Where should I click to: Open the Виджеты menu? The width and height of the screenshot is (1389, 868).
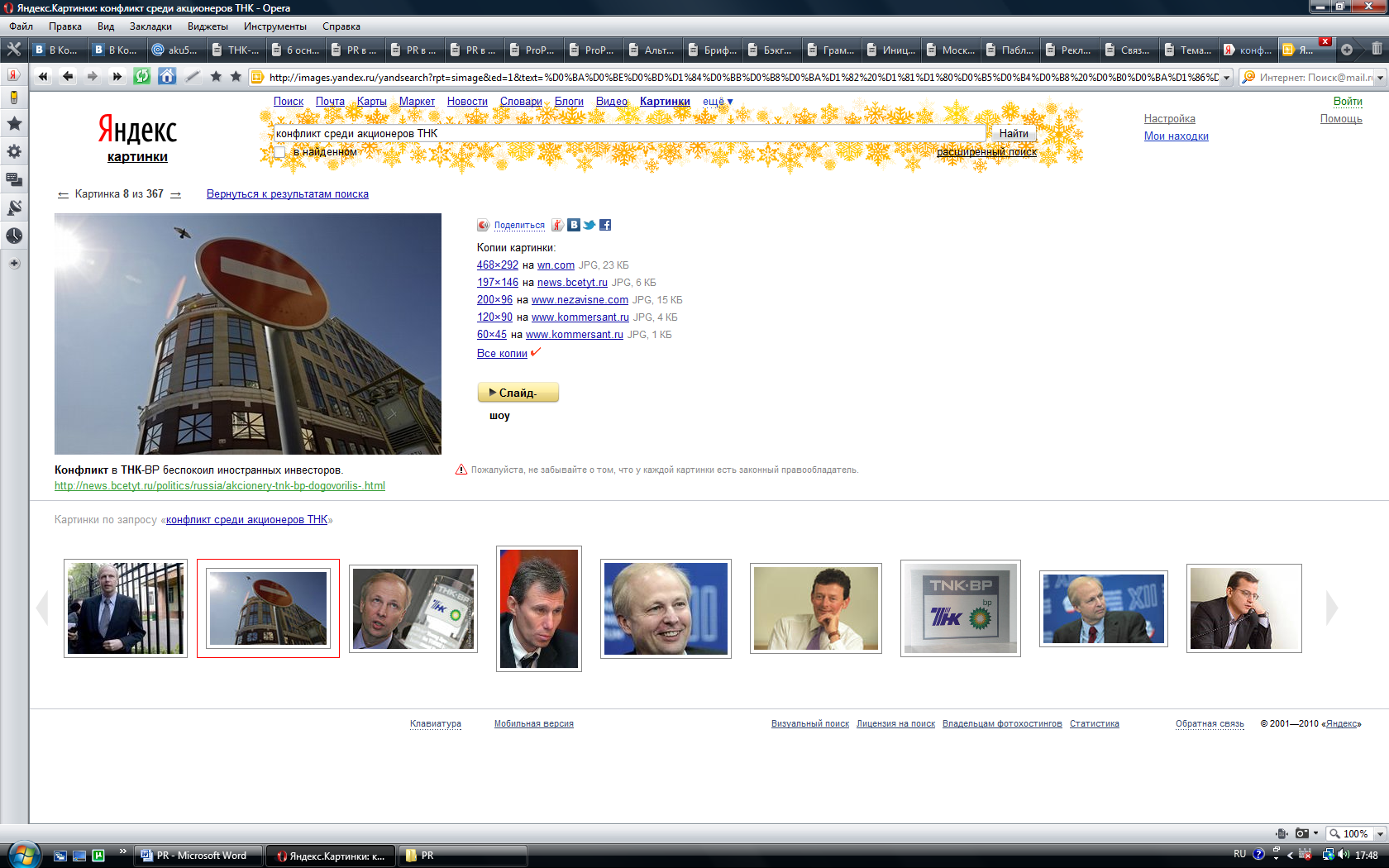click(x=208, y=26)
